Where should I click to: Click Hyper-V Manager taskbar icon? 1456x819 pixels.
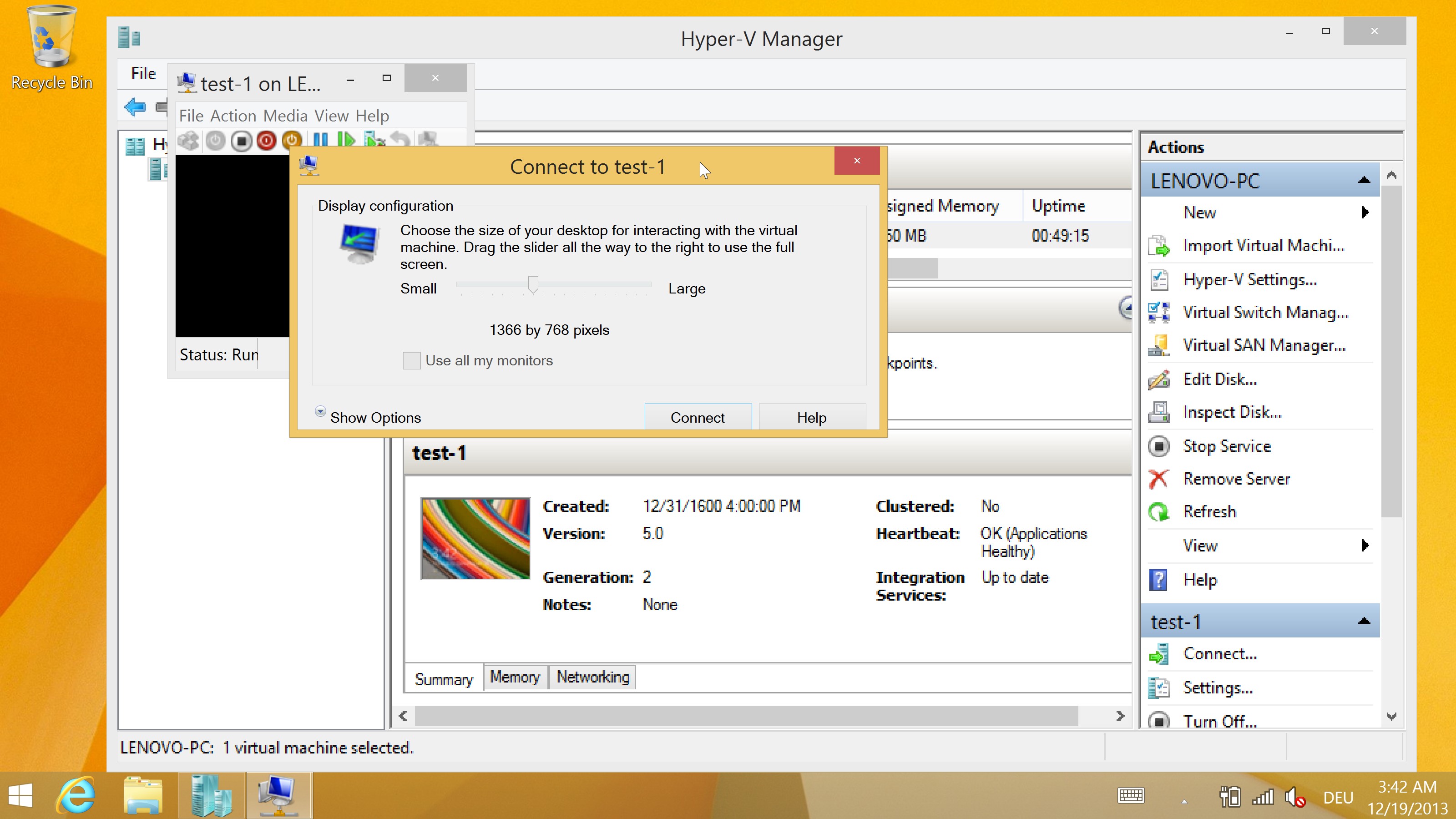coord(211,796)
